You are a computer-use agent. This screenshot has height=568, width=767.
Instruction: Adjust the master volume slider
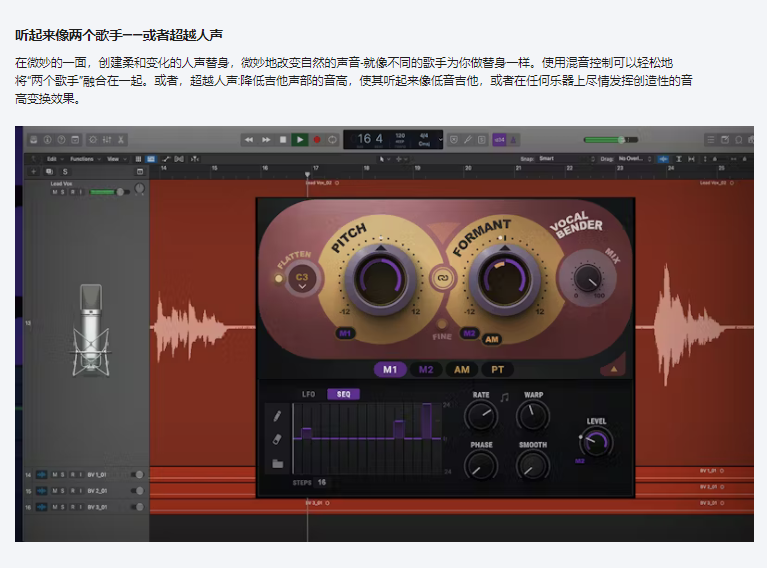click(x=610, y=140)
